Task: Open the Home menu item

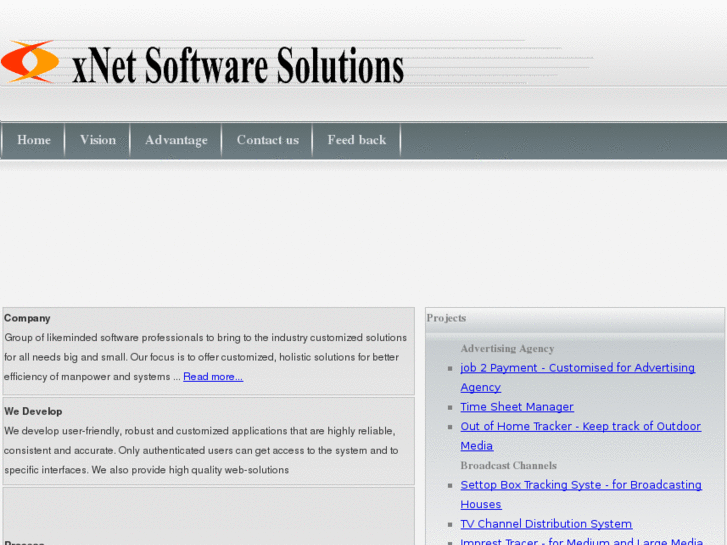Action: [x=34, y=140]
